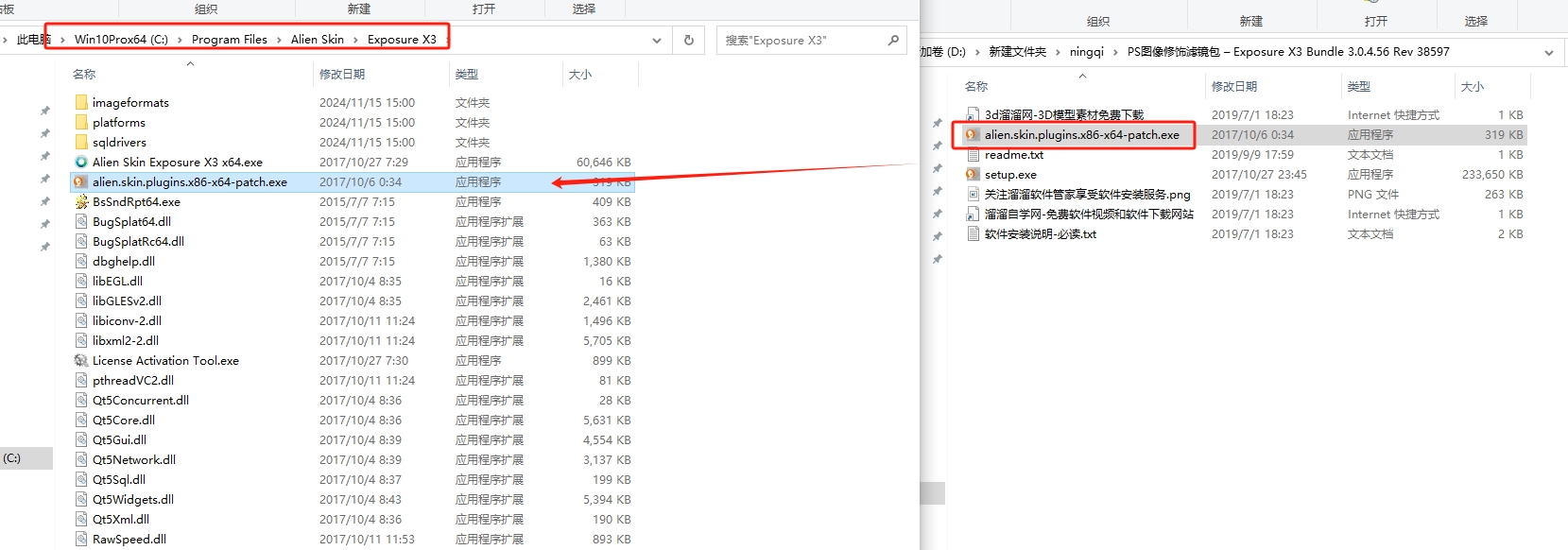Select Qt5Concurrent.dll file name

(x=141, y=400)
